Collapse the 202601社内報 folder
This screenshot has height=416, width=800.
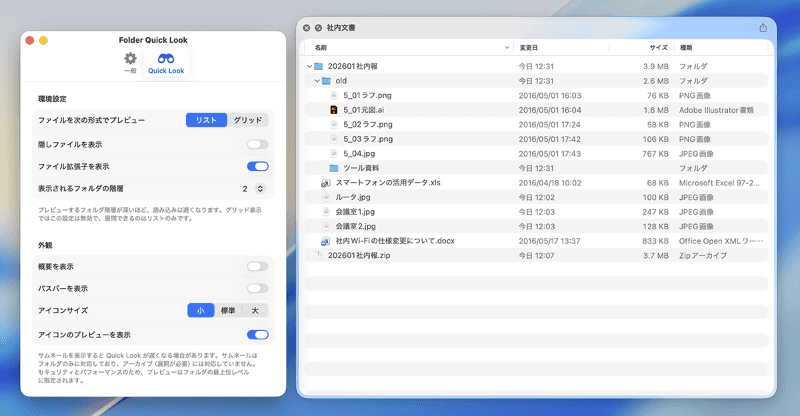309,66
